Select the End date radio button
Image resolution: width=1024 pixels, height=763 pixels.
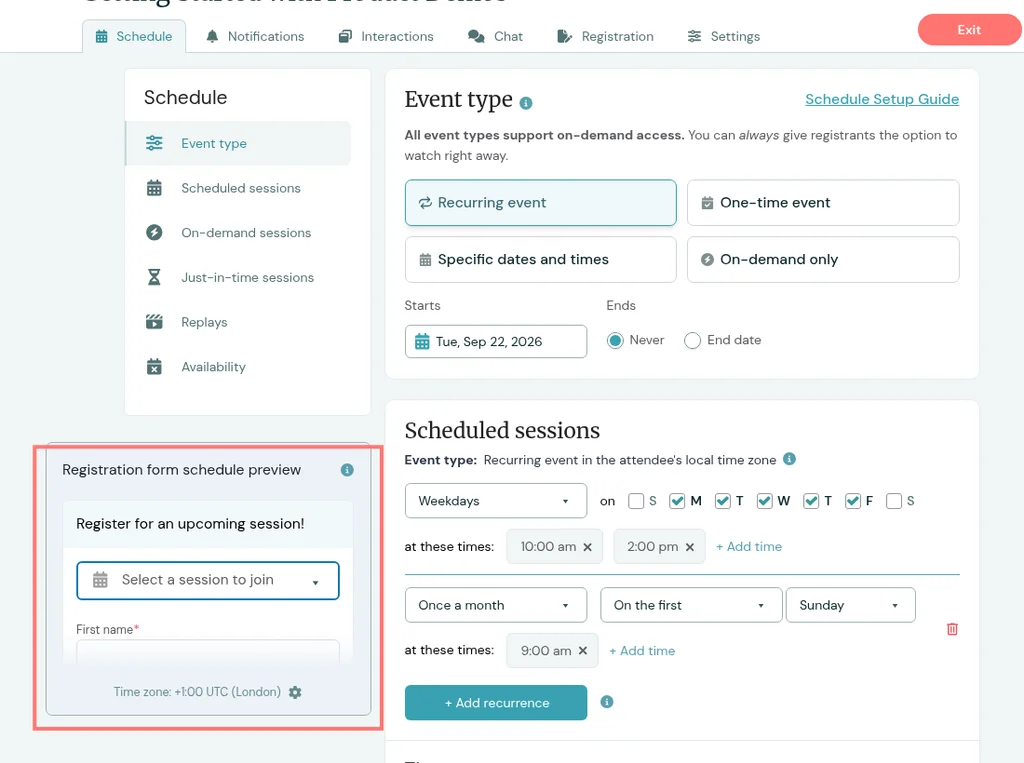[x=692, y=341]
